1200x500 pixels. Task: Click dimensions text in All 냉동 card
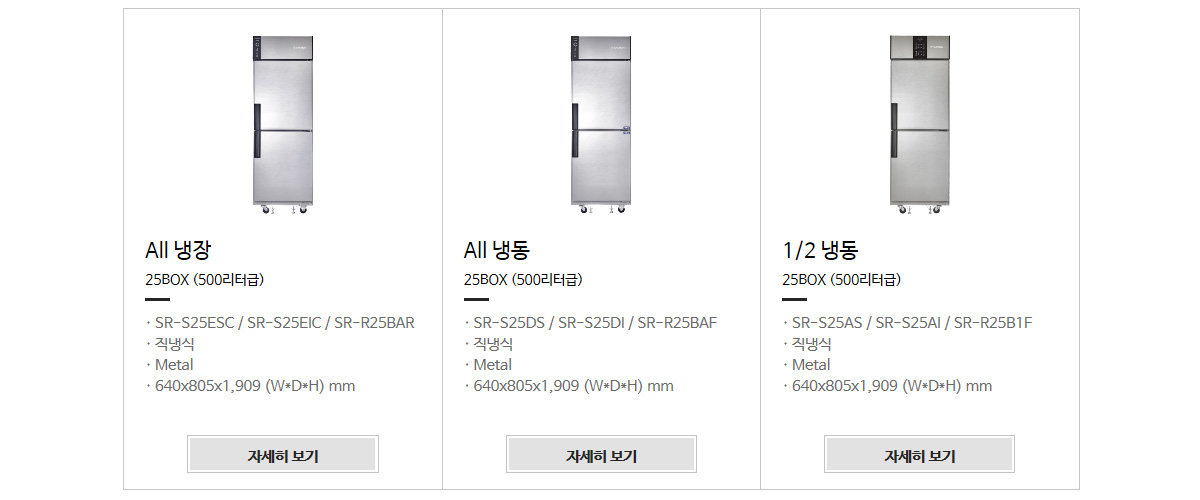click(573, 386)
